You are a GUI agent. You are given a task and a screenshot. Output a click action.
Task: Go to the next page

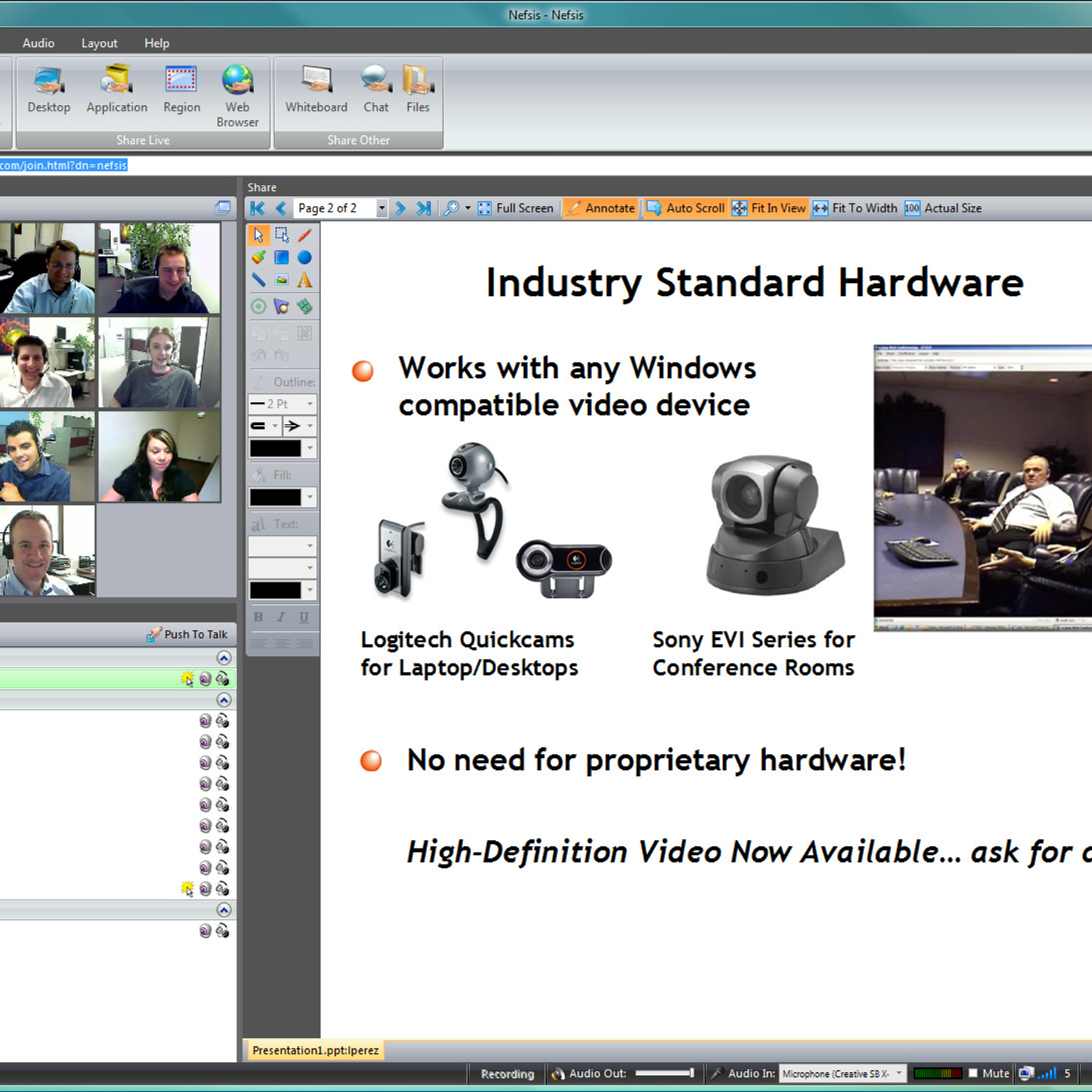tap(401, 208)
